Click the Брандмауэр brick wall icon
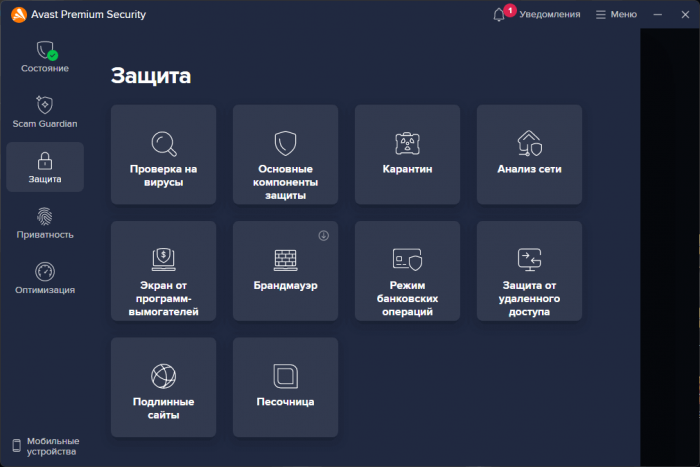 [x=285, y=259]
